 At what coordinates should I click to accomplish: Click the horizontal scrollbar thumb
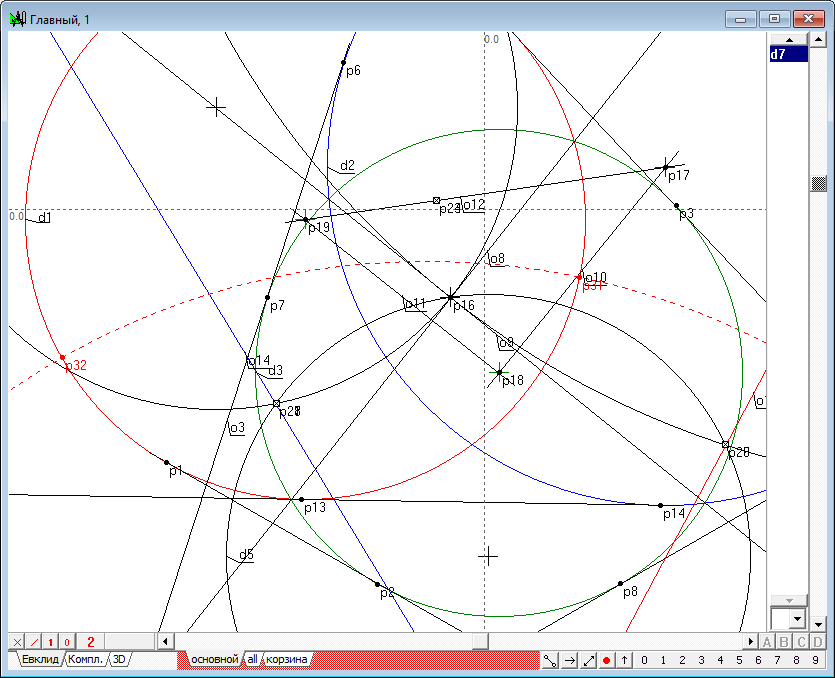[x=480, y=641]
